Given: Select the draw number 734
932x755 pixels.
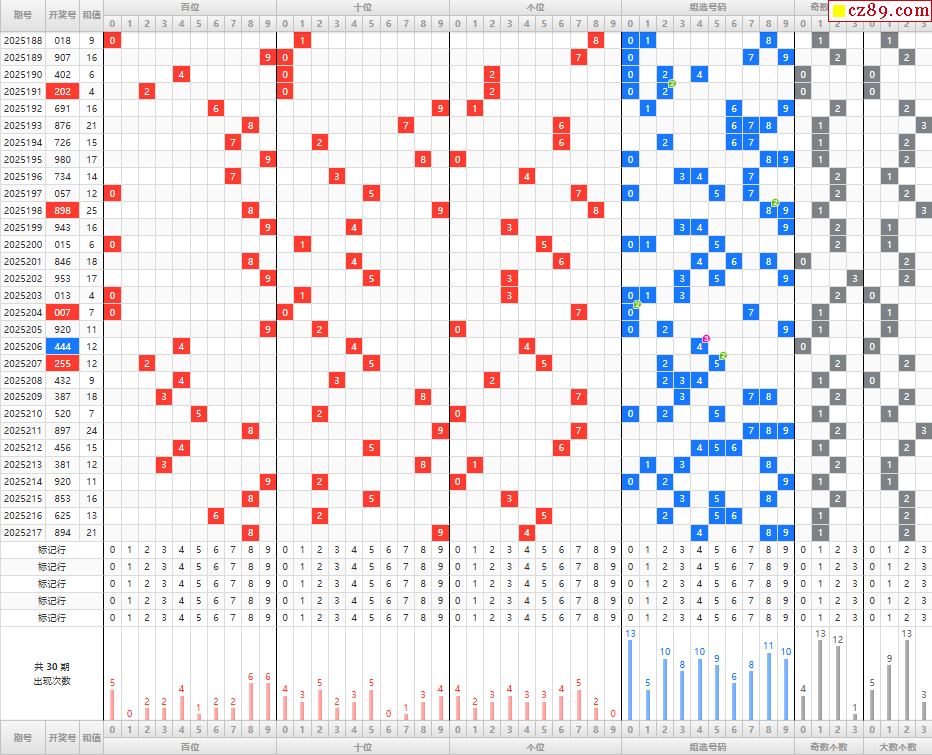Looking at the screenshot, I should pyautogui.click(x=62, y=177).
